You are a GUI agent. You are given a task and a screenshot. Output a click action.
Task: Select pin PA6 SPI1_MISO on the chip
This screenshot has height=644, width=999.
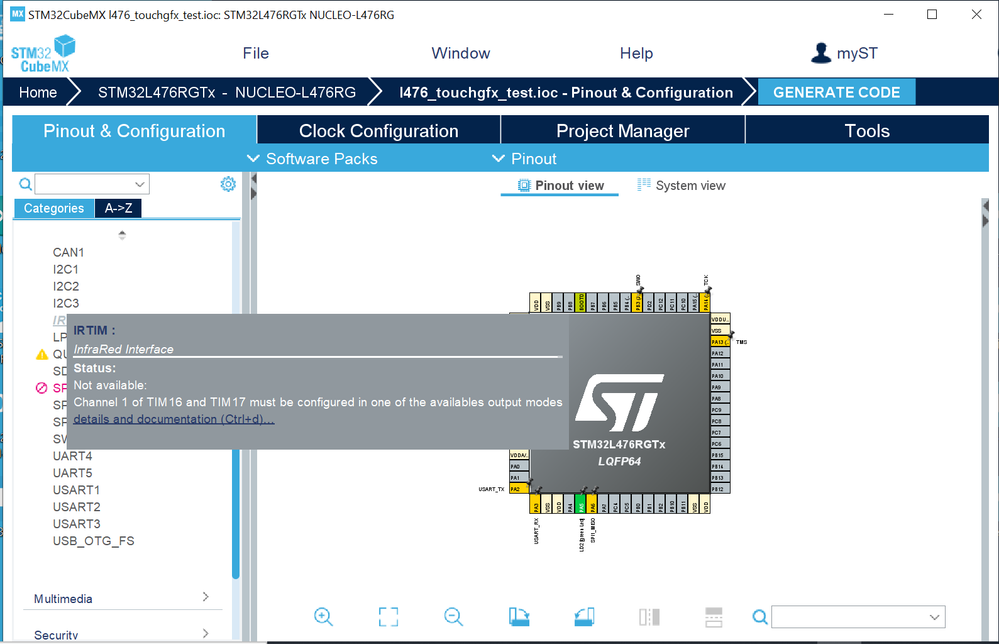(592, 503)
